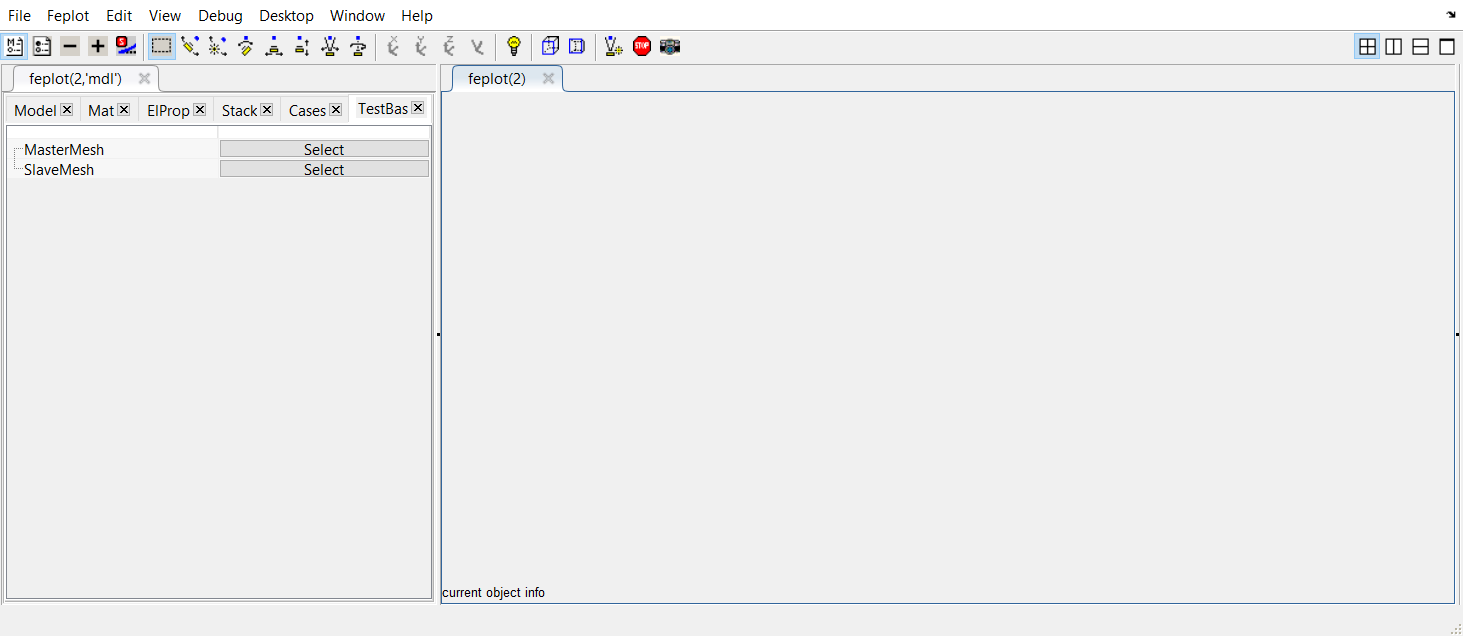Activate the dashed rectangle selection tool
This screenshot has width=1463, height=636.
click(161, 46)
